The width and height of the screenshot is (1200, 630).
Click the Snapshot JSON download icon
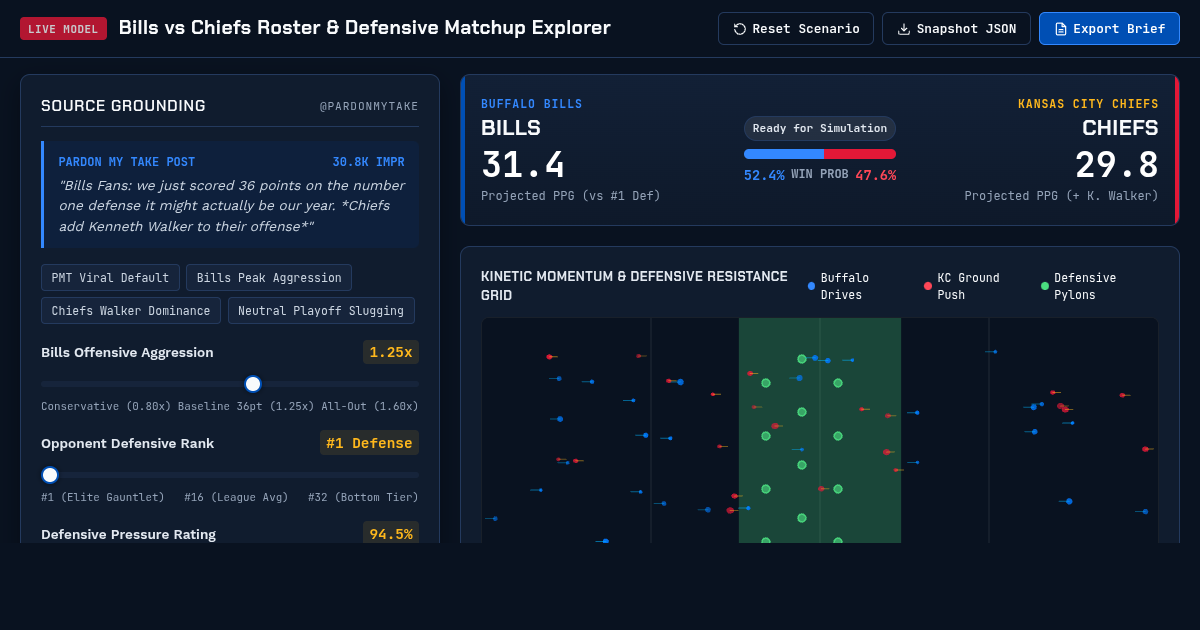pos(904,29)
